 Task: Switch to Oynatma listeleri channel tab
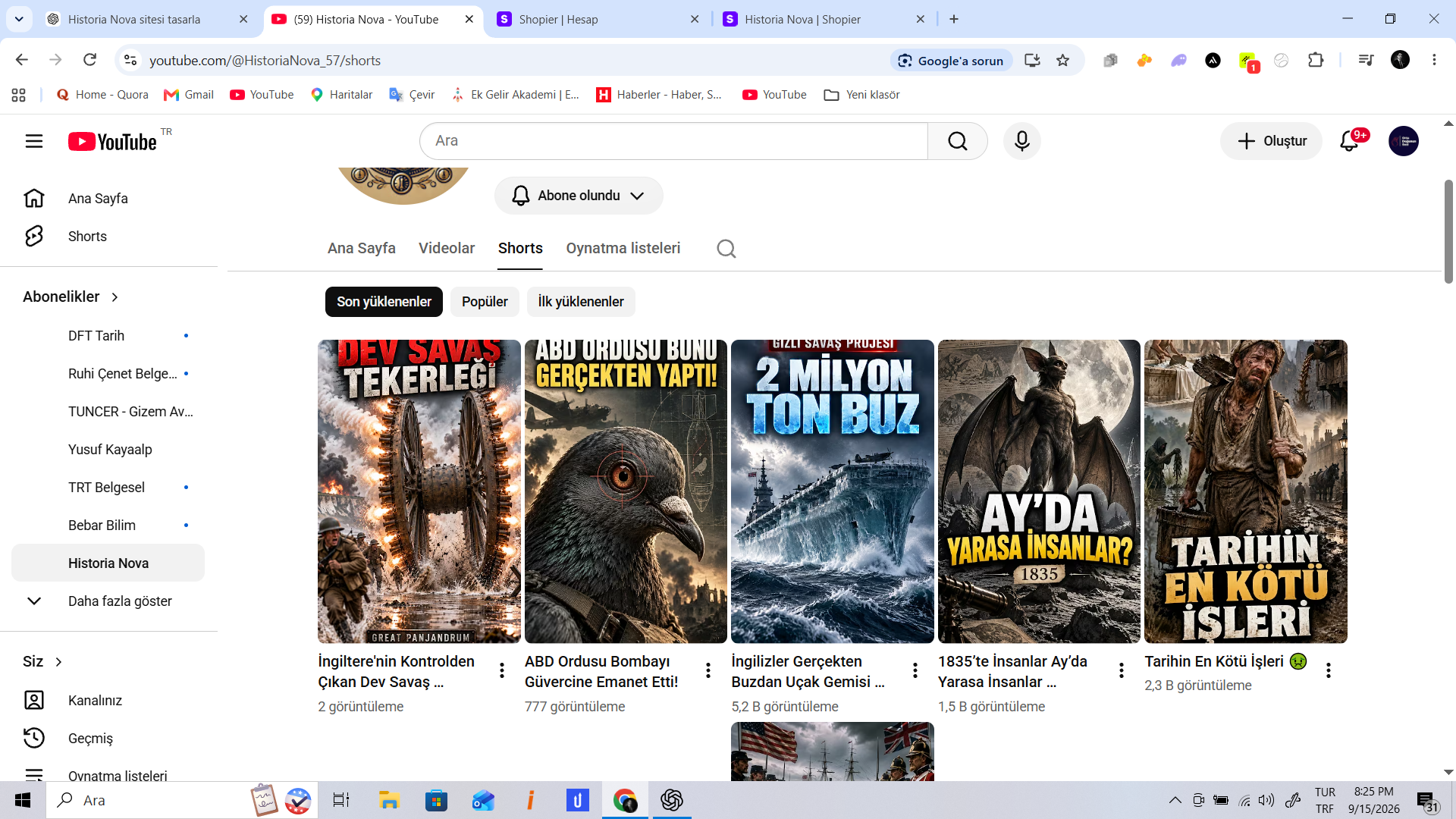point(623,249)
